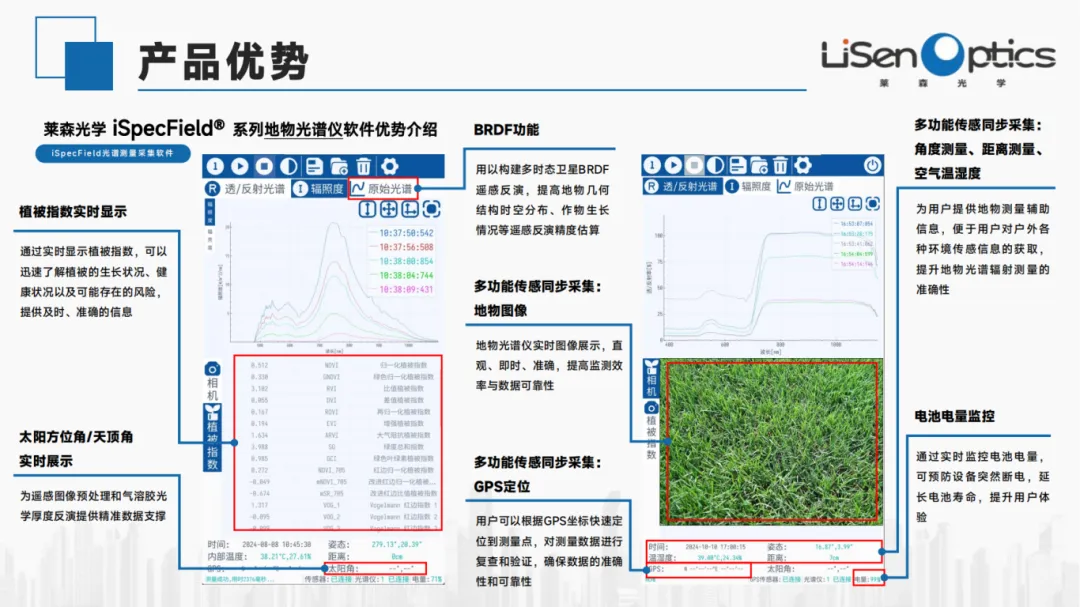Stop acquisition square icon in left window

264,166
